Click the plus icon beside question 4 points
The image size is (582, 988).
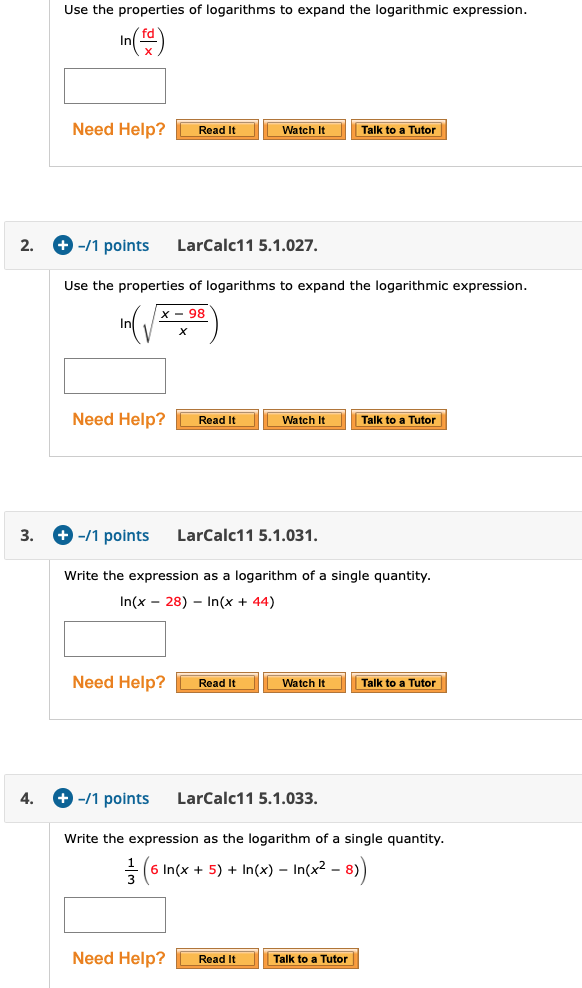(62, 798)
